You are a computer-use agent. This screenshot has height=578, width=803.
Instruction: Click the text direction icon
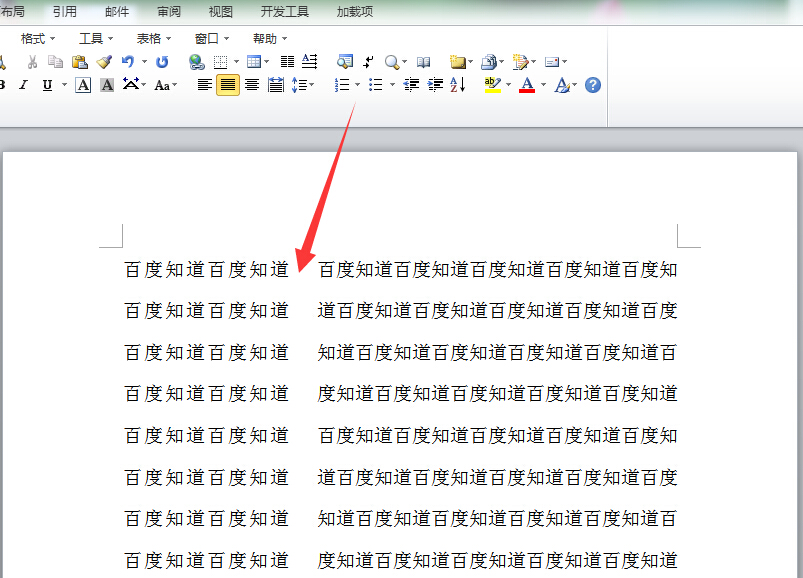tap(310, 61)
